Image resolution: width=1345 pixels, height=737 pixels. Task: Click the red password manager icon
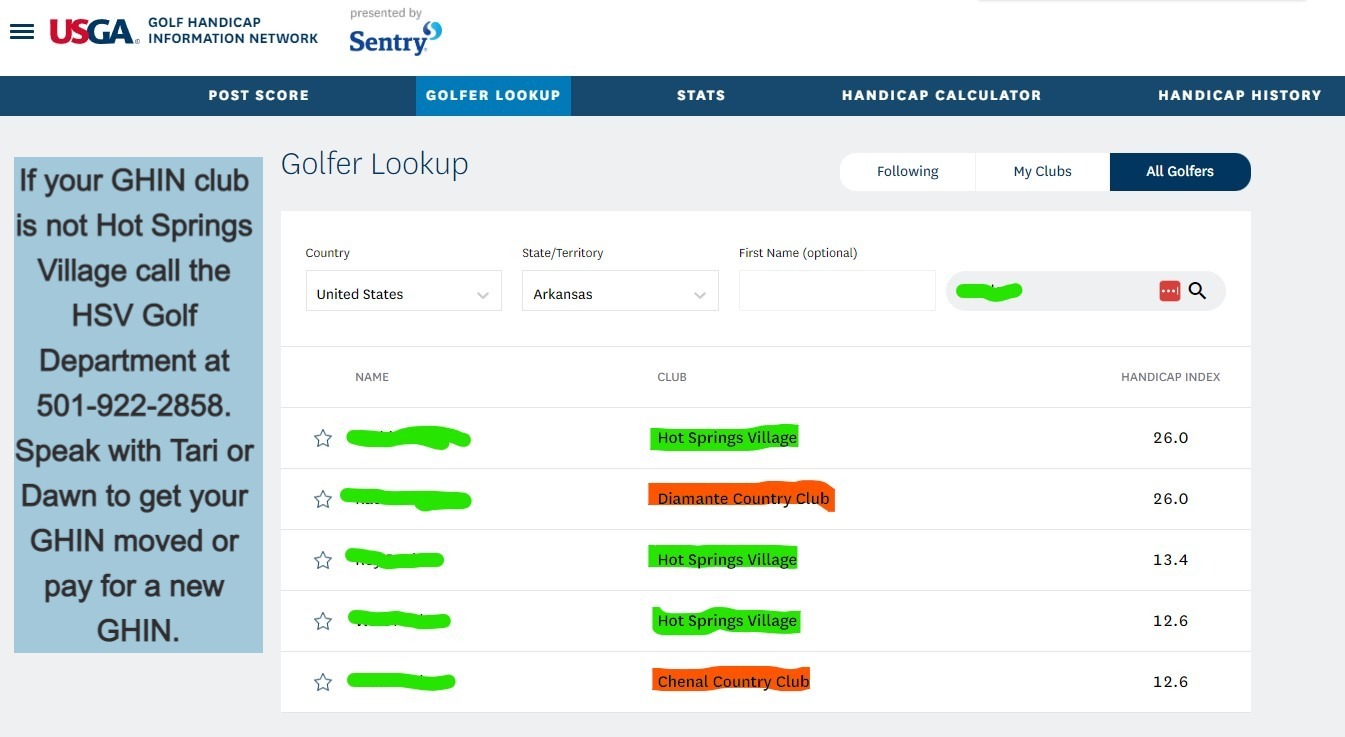[1169, 291]
